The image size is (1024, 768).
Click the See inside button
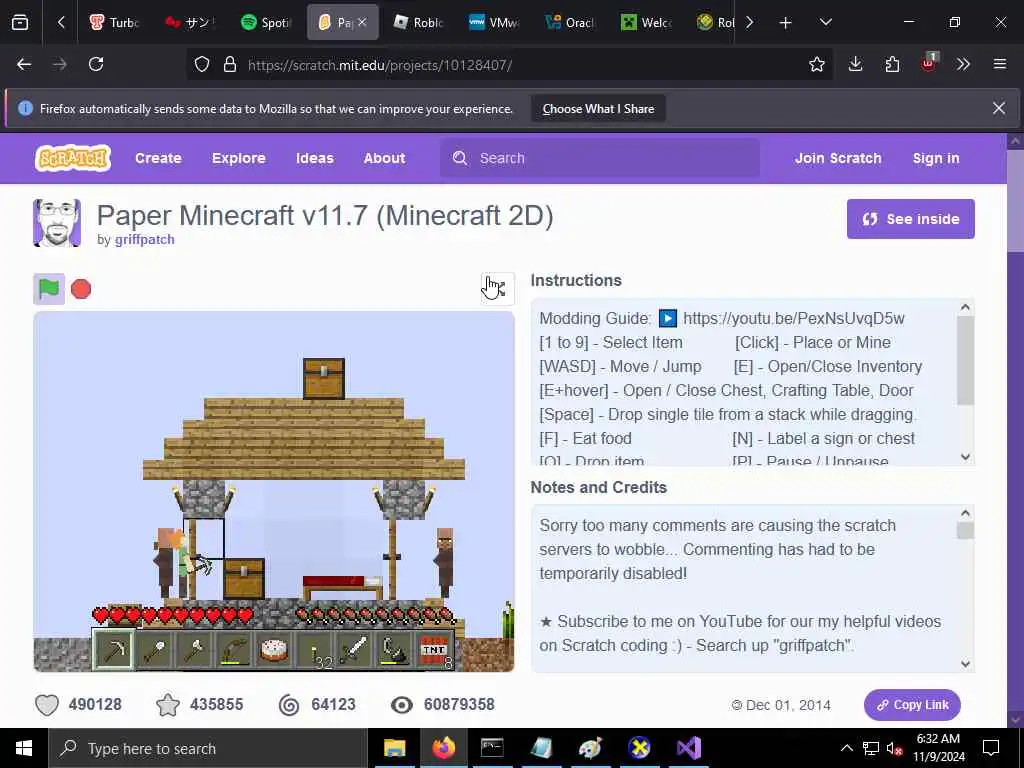(x=910, y=219)
